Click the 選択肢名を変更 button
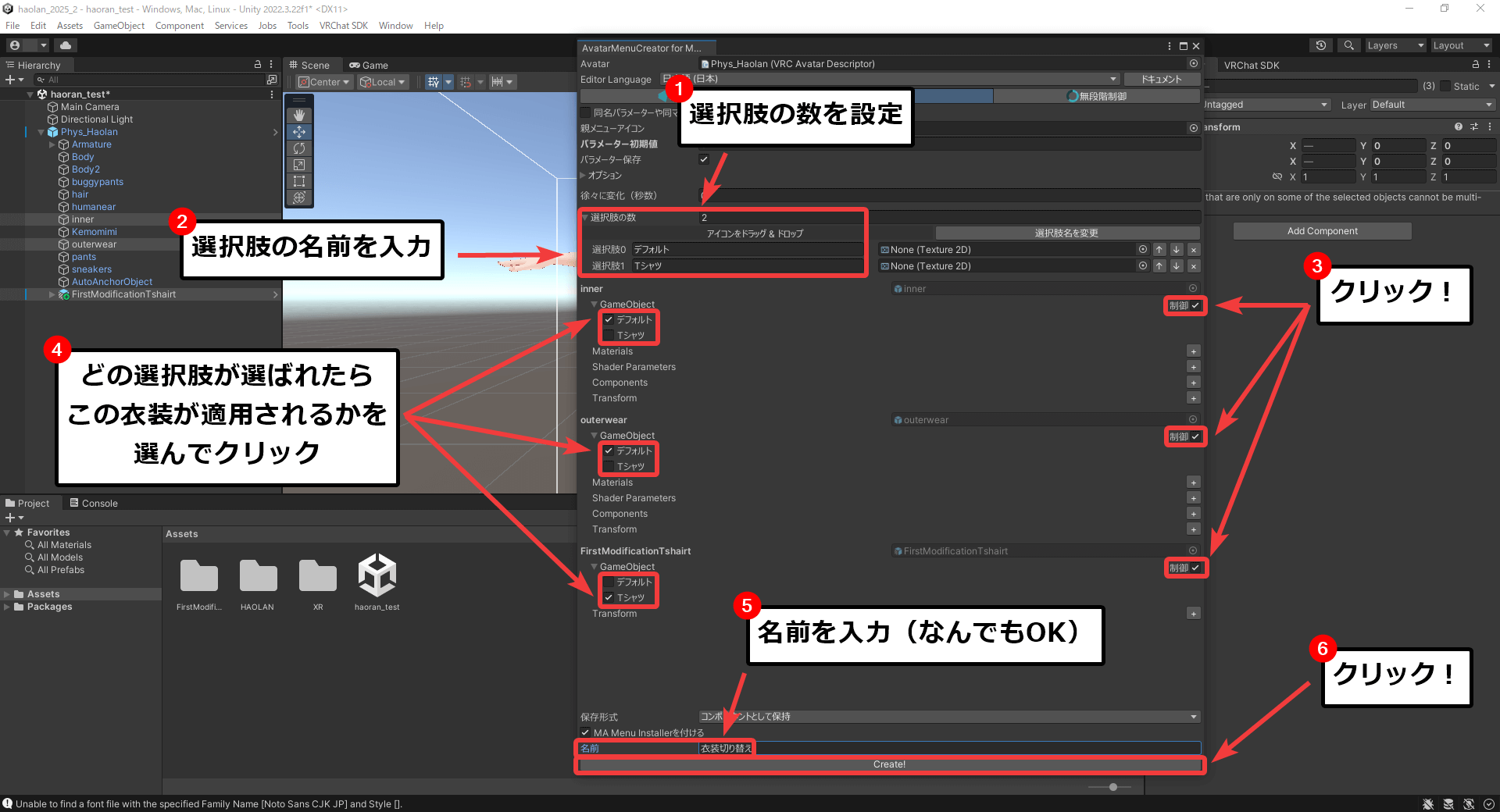This screenshot has height=812, width=1500. point(1067,233)
